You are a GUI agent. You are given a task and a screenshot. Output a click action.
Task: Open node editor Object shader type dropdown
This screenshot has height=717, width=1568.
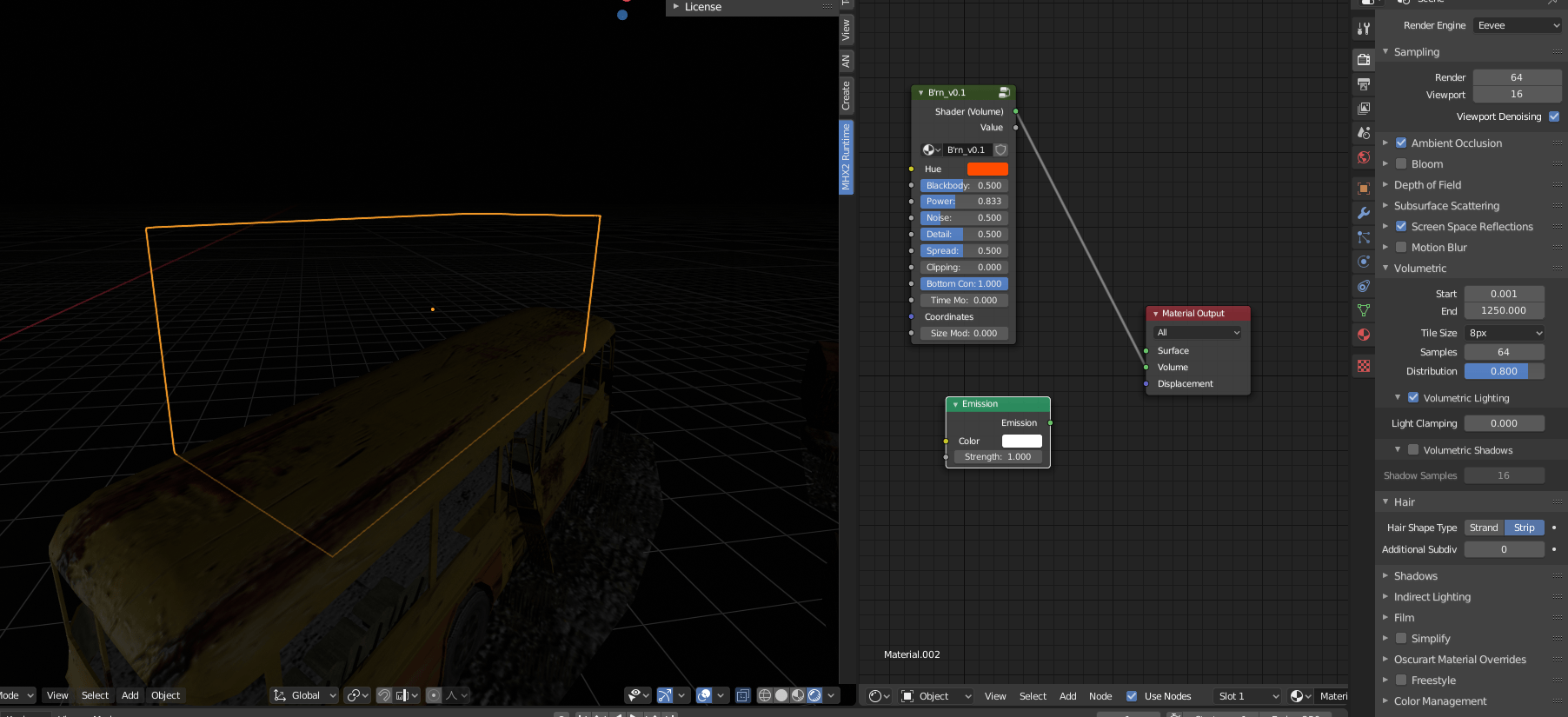coord(936,696)
